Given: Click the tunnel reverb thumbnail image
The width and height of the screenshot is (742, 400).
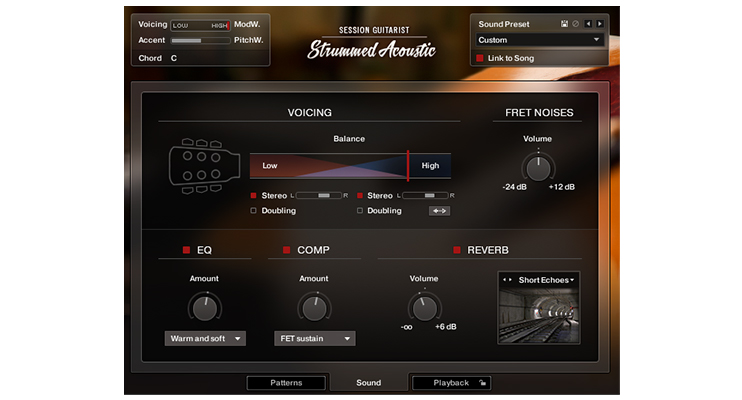Looking at the screenshot, I should (x=539, y=315).
